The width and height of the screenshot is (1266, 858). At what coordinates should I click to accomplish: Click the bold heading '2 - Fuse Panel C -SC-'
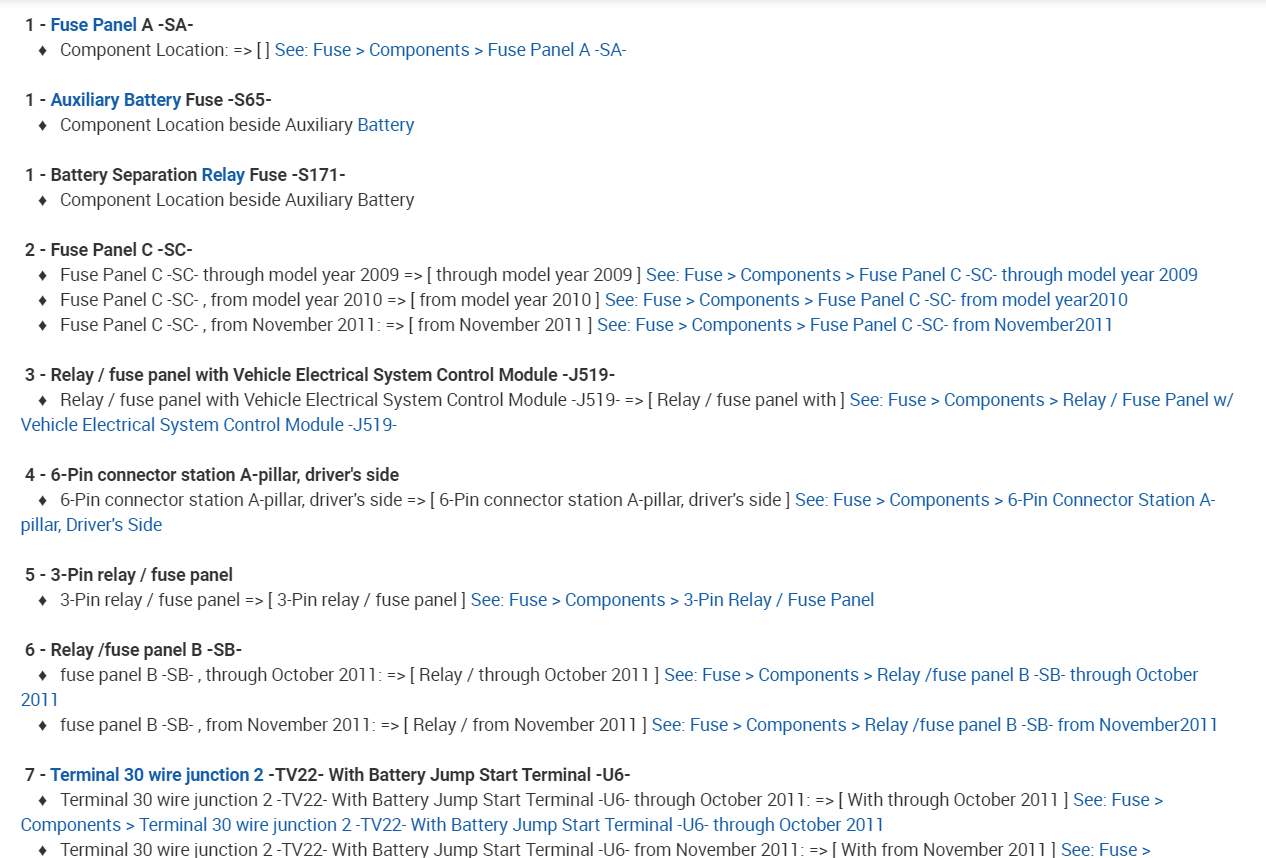[108, 250]
